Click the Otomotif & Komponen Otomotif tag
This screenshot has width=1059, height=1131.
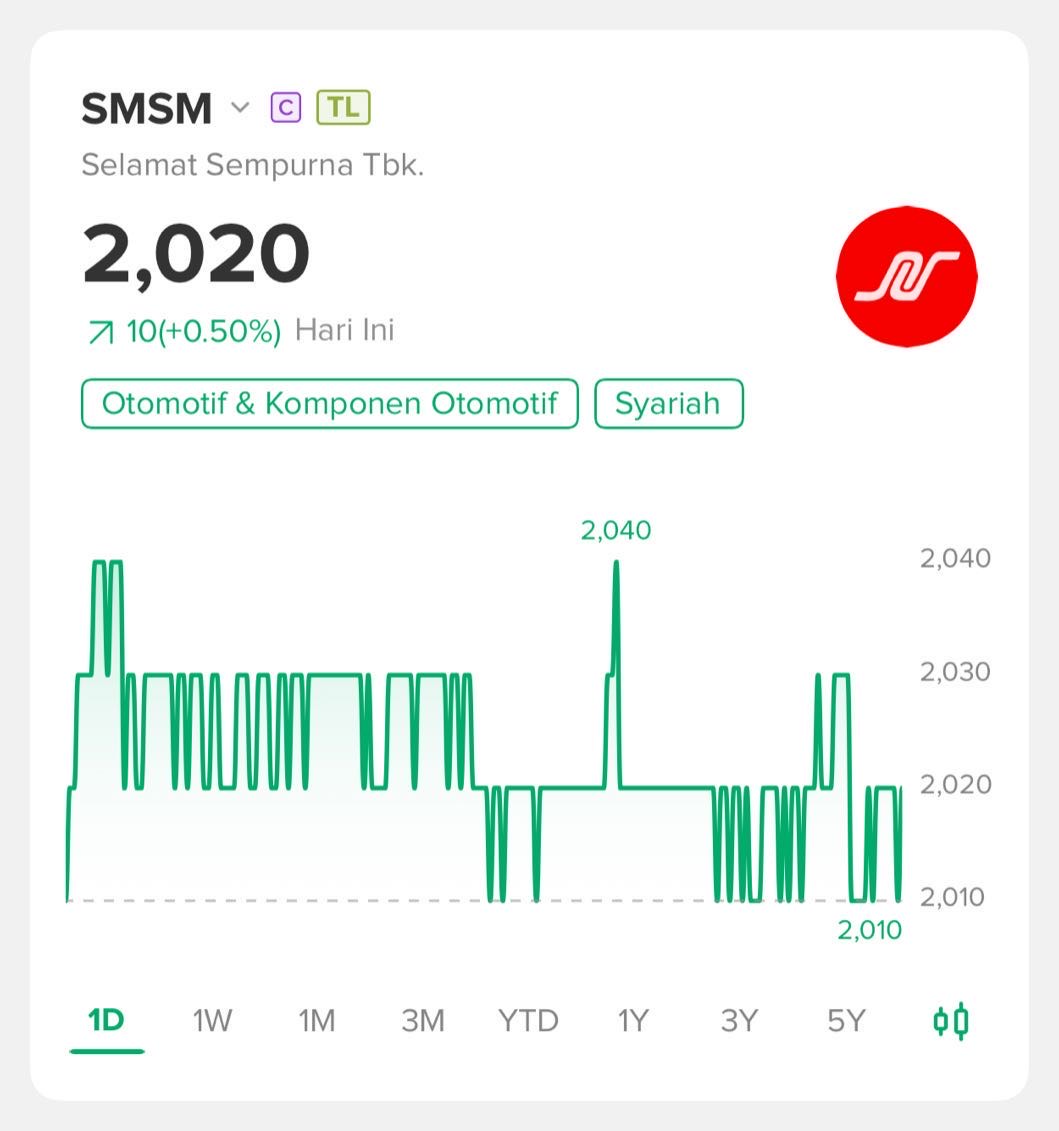click(329, 404)
